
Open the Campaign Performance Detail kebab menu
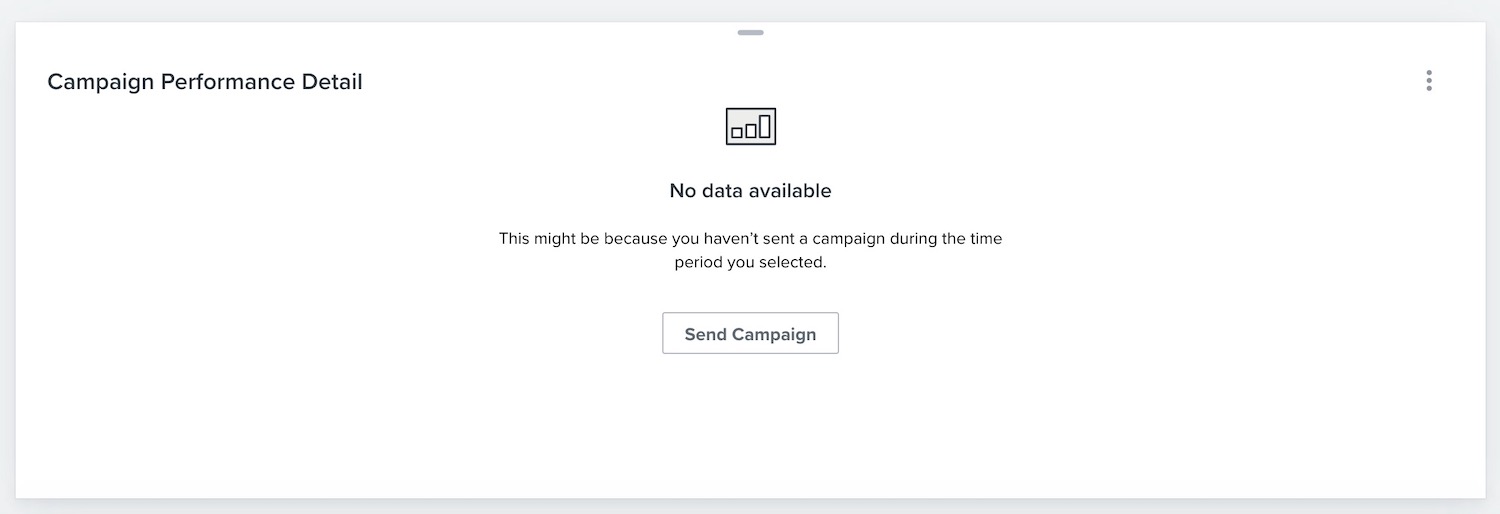[x=1429, y=81]
